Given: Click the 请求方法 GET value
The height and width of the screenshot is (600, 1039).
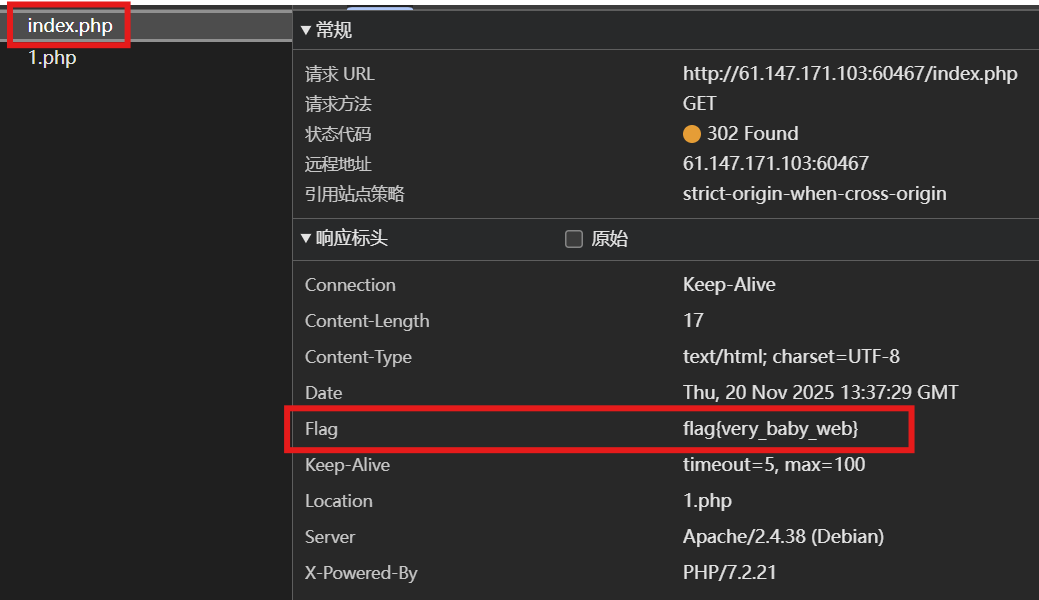Looking at the screenshot, I should (x=699, y=103).
